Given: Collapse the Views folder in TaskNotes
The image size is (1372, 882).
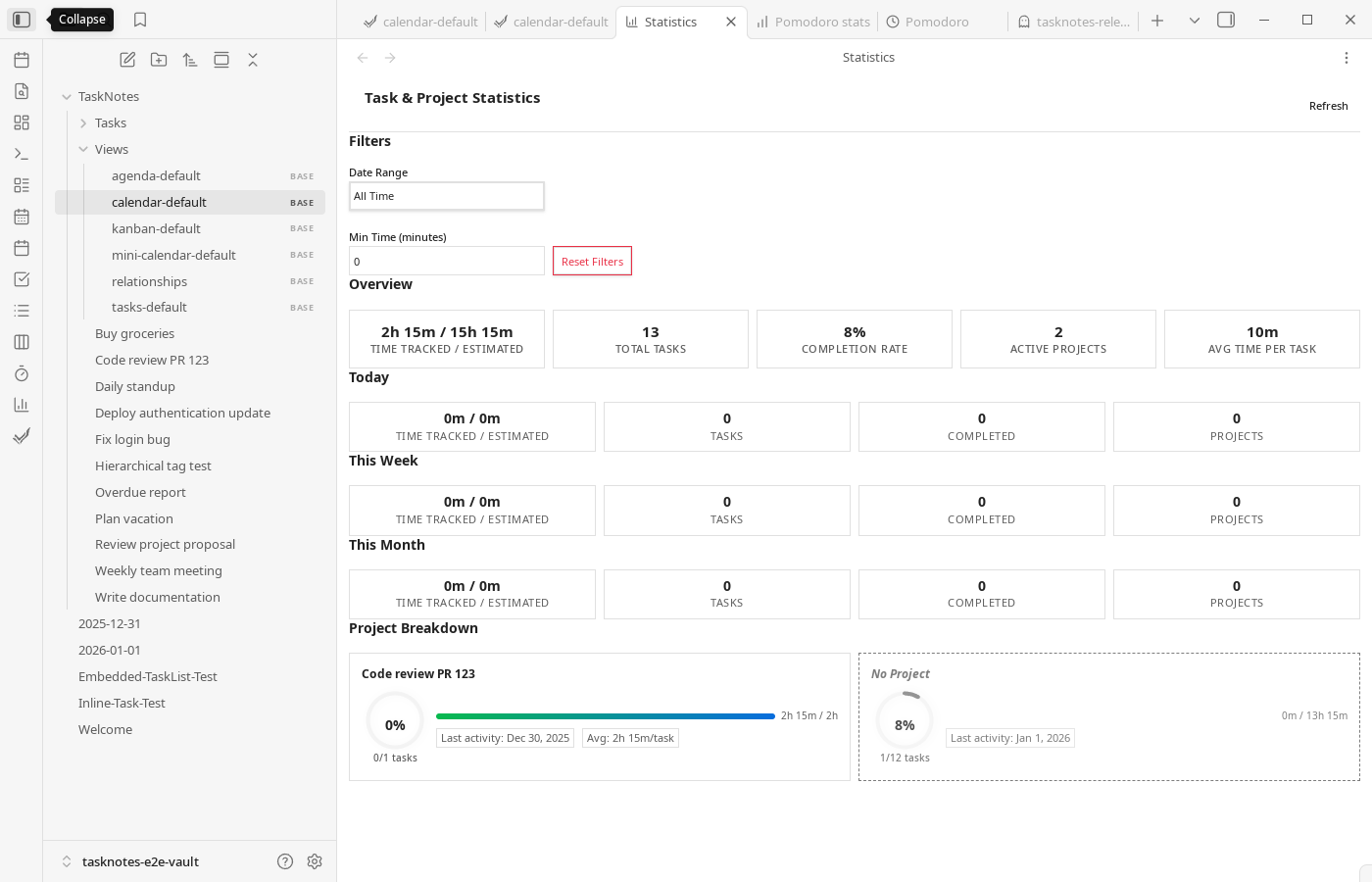Looking at the screenshot, I should [x=84, y=149].
